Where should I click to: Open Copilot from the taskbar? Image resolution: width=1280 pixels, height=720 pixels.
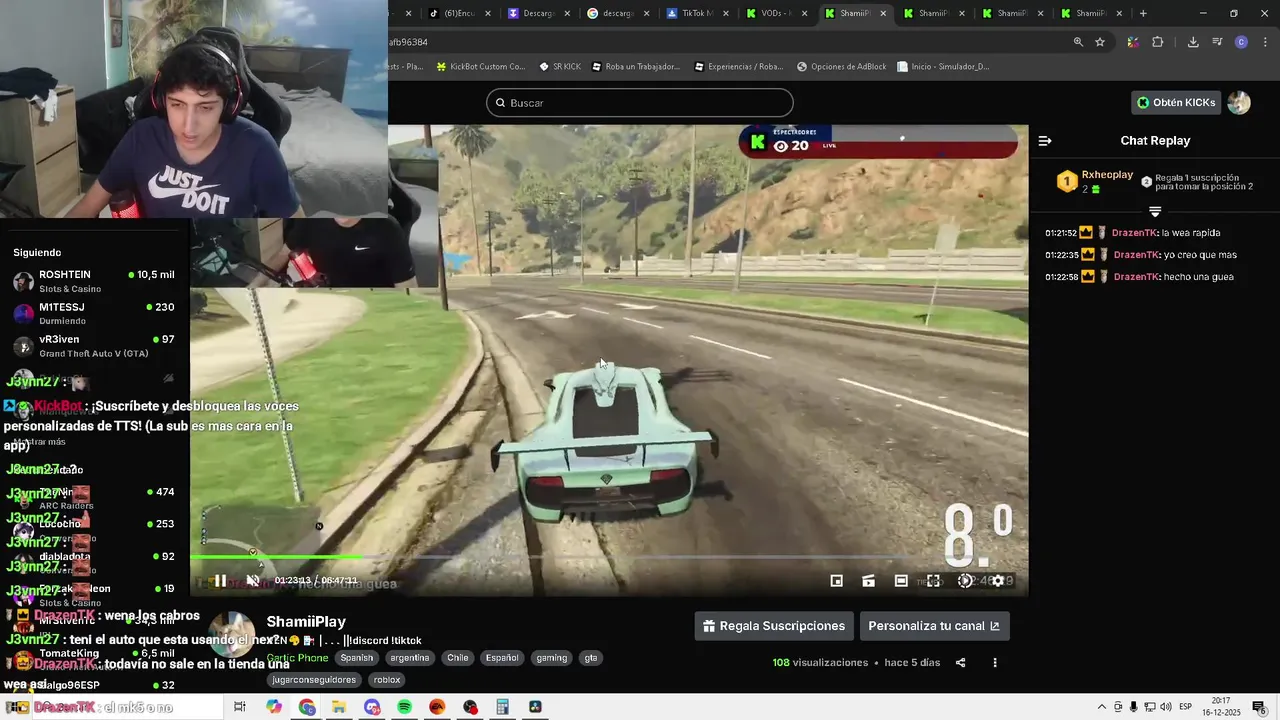click(x=274, y=707)
